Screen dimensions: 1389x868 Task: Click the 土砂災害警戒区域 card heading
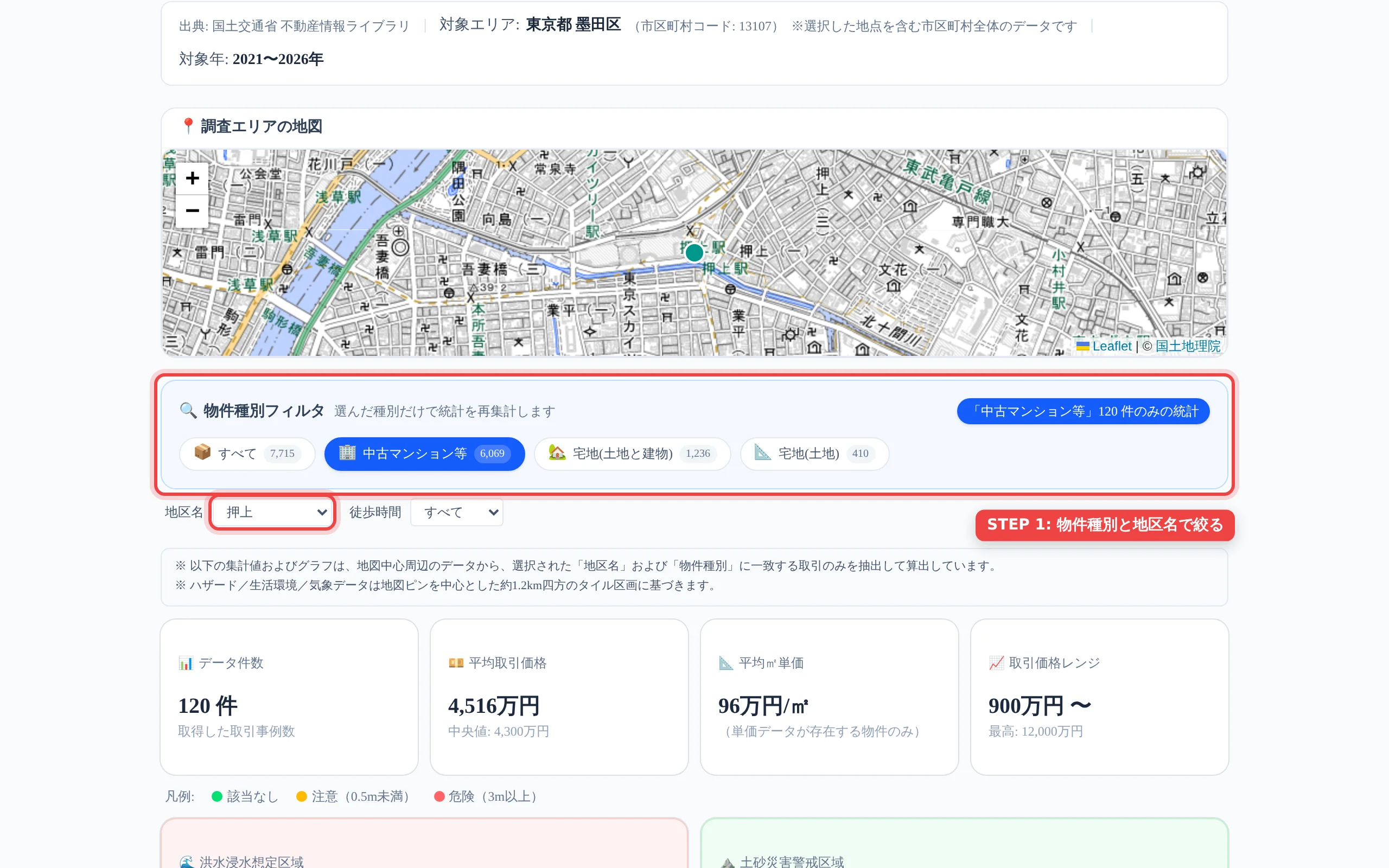pos(792,861)
